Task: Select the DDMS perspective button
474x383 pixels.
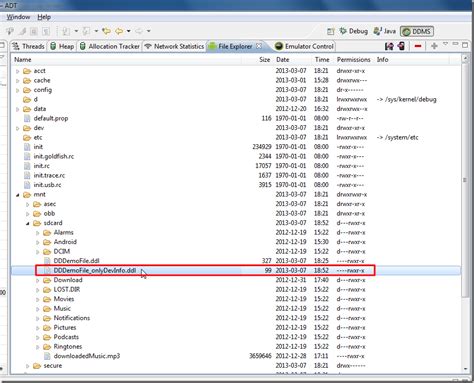Action: click(x=417, y=31)
